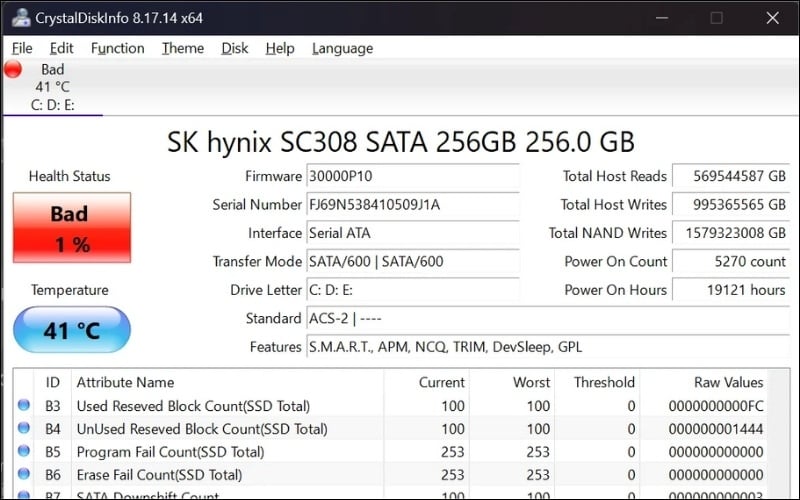The height and width of the screenshot is (500, 800).
Task: Expand the Theme menu
Action: [183, 48]
